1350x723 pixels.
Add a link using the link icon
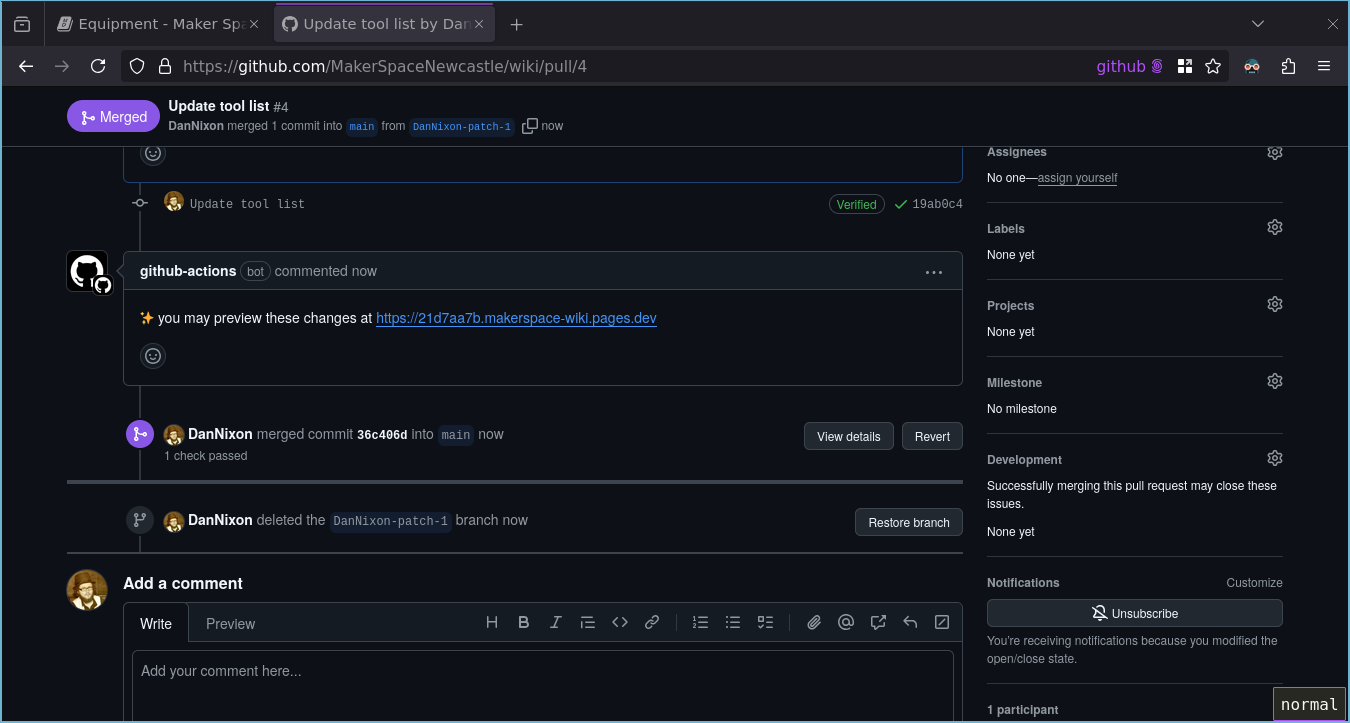pyautogui.click(x=651, y=622)
